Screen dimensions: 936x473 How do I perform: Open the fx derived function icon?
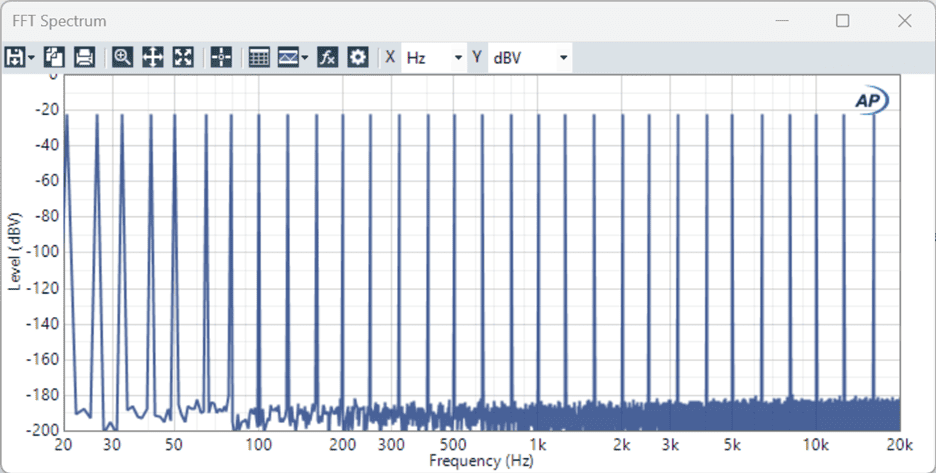[328, 58]
